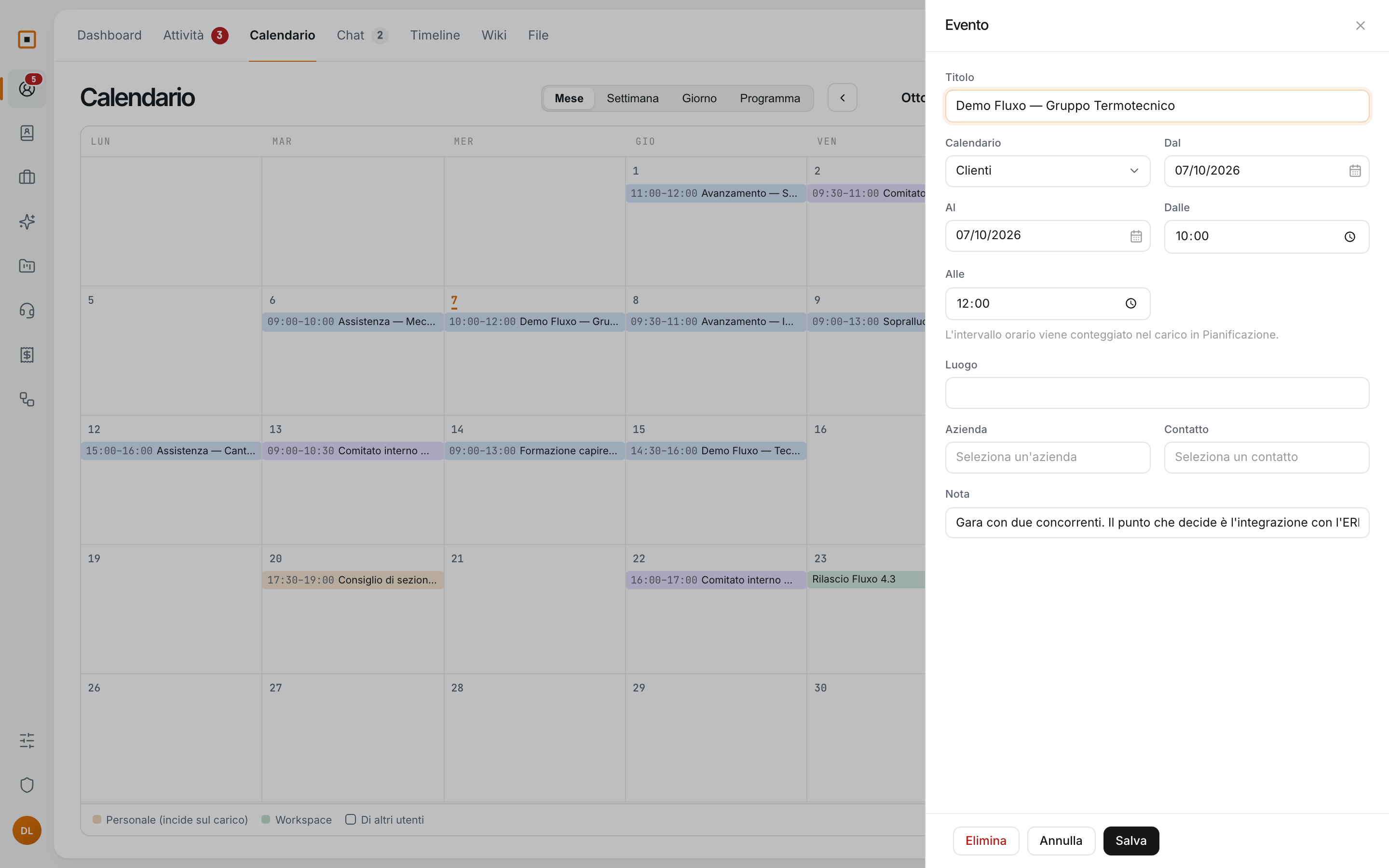Open the briefcase sidebar icon
Image resolution: width=1389 pixels, height=868 pixels.
27,177
